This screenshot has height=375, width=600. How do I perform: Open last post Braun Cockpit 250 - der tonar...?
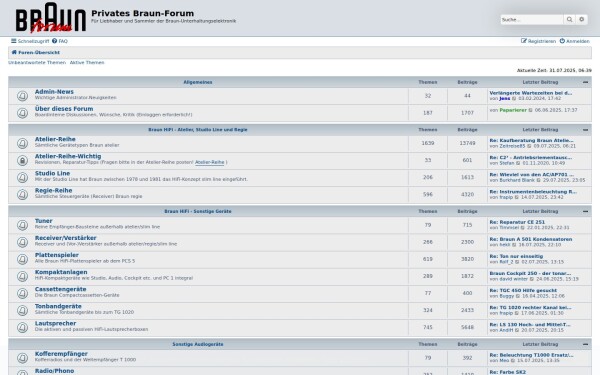(x=530, y=273)
